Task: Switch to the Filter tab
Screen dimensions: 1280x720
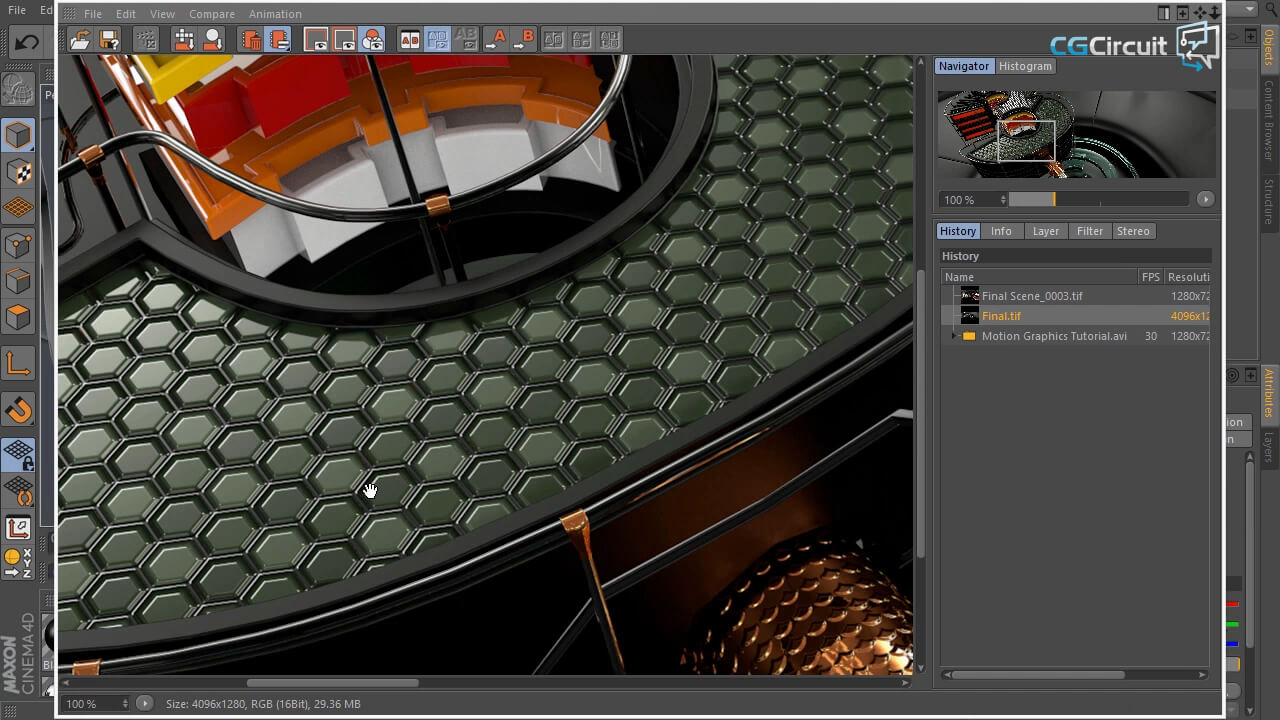Action: pos(1089,231)
